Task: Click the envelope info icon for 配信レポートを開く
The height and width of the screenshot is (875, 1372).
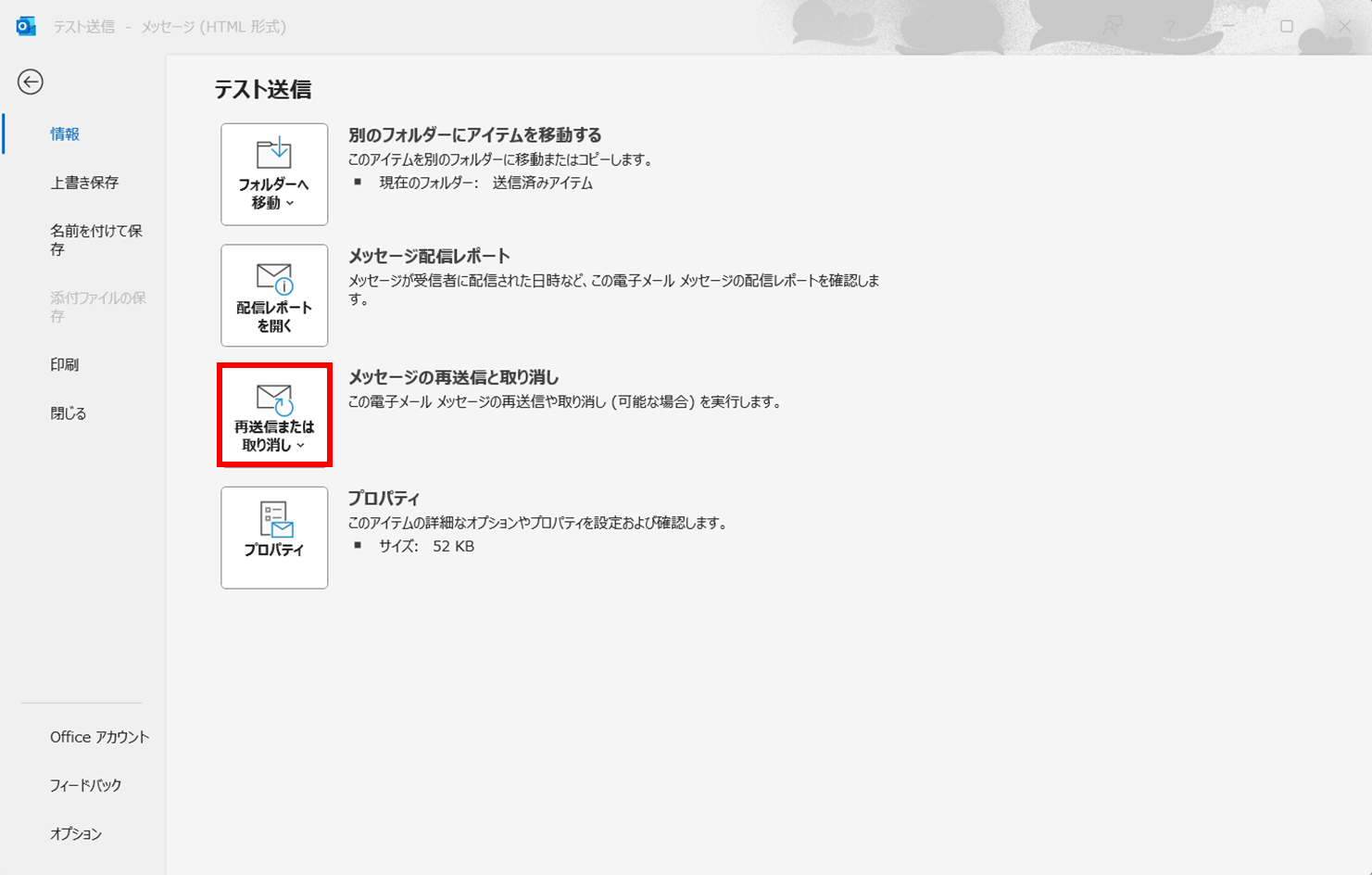Action: [x=274, y=277]
